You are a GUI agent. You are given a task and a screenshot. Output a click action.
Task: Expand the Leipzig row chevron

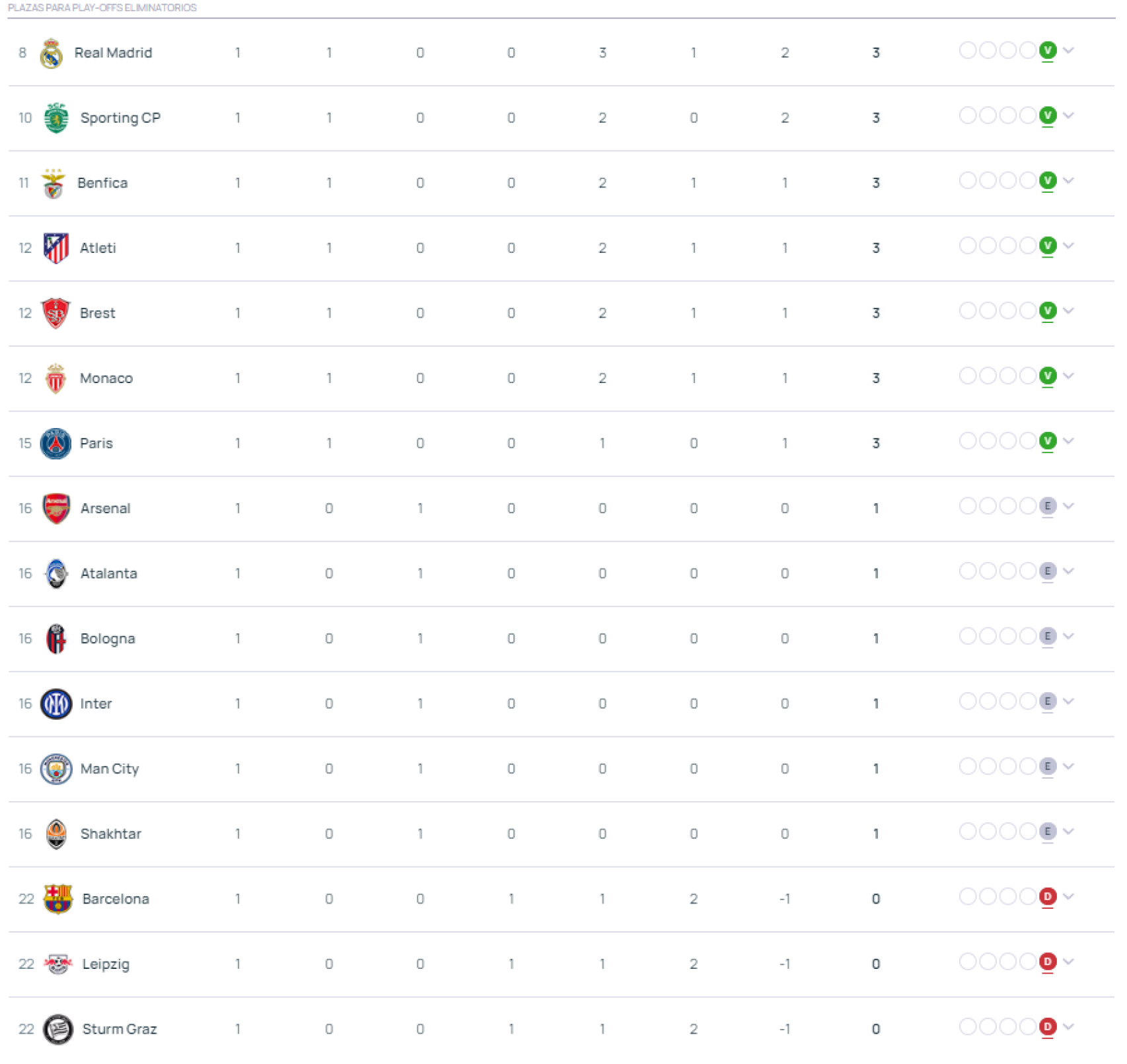pyautogui.click(x=1069, y=962)
